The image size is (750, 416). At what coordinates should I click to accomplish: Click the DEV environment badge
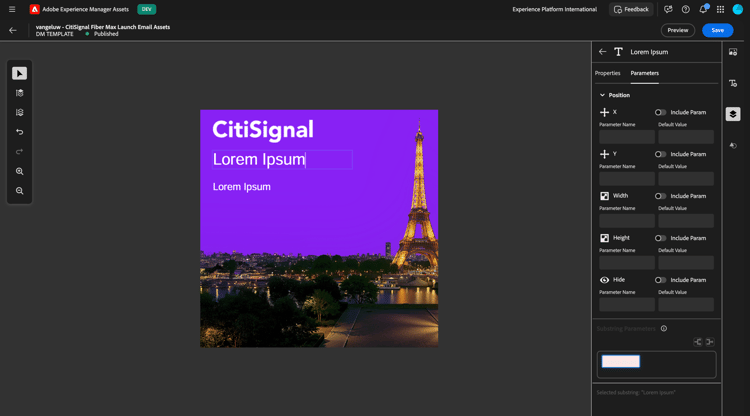pyautogui.click(x=146, y=9)
